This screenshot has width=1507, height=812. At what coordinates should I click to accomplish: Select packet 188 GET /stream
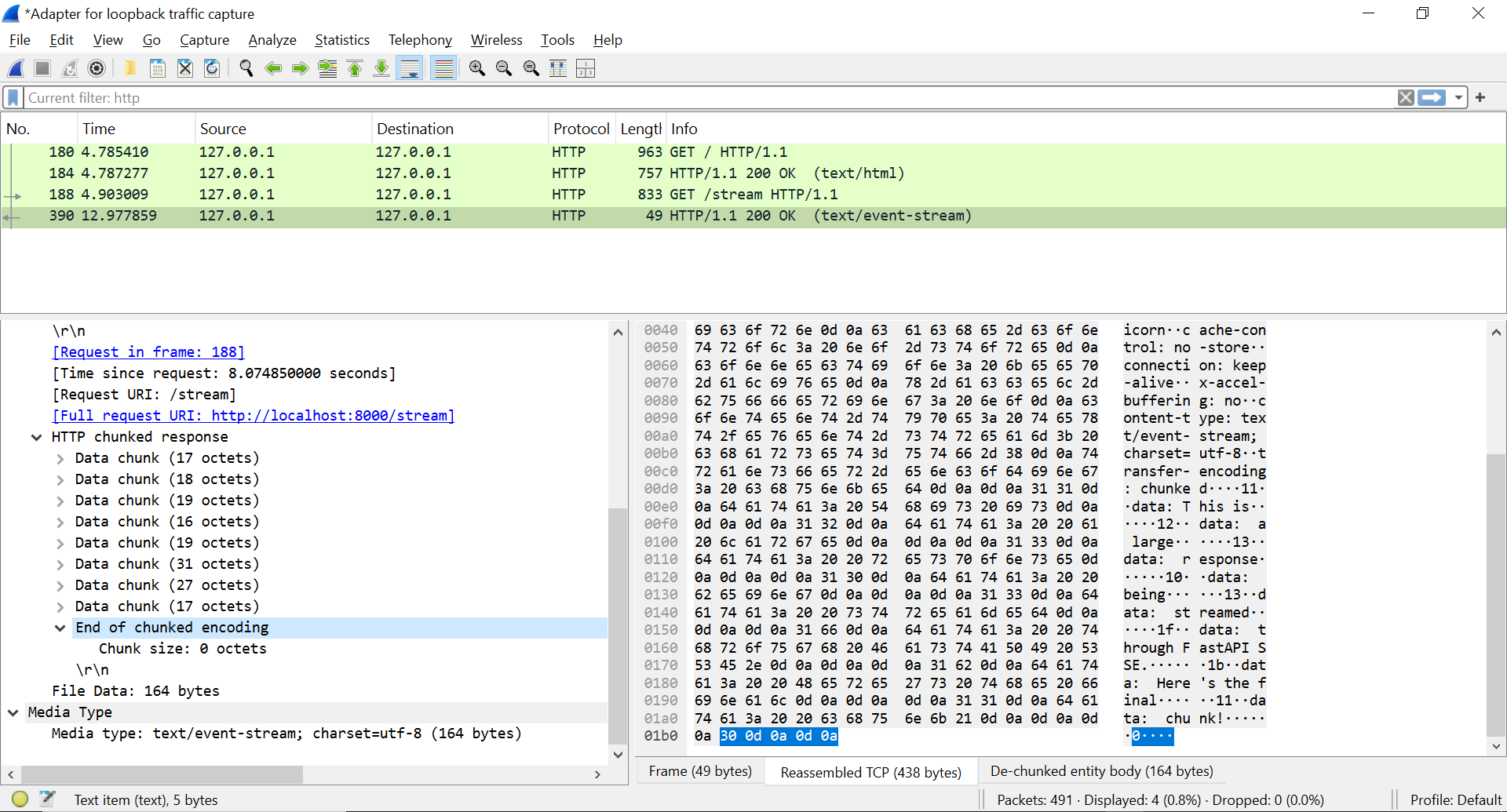coord(753,195)
